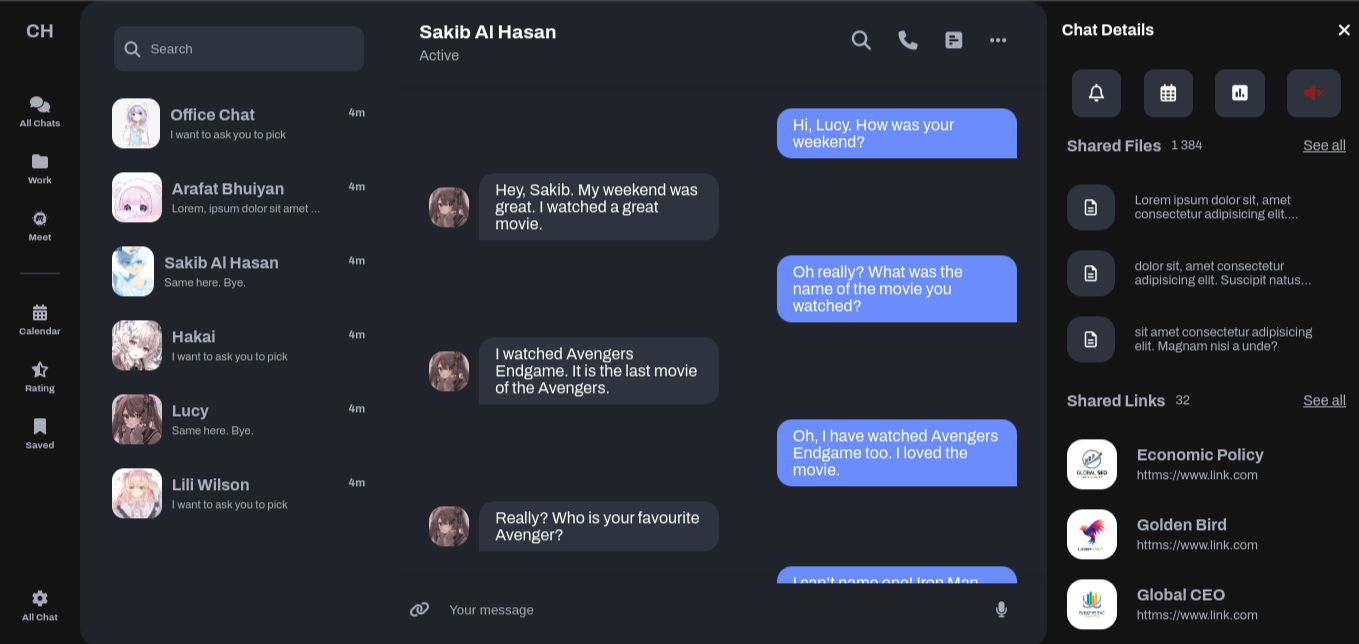This screenshot has width=1359, height=644.
Task: Open All Chats in the sidebar
Action: [40, 111]
